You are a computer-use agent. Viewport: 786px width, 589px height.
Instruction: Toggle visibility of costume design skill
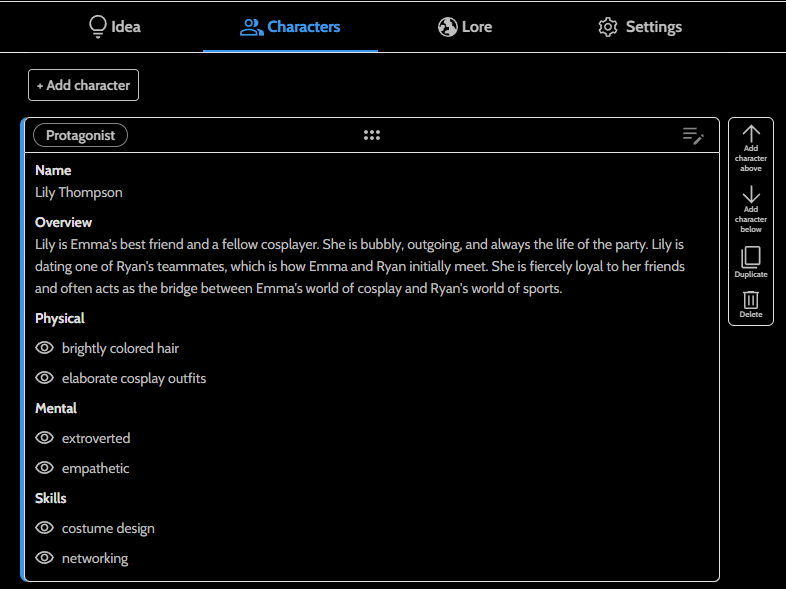44,528
